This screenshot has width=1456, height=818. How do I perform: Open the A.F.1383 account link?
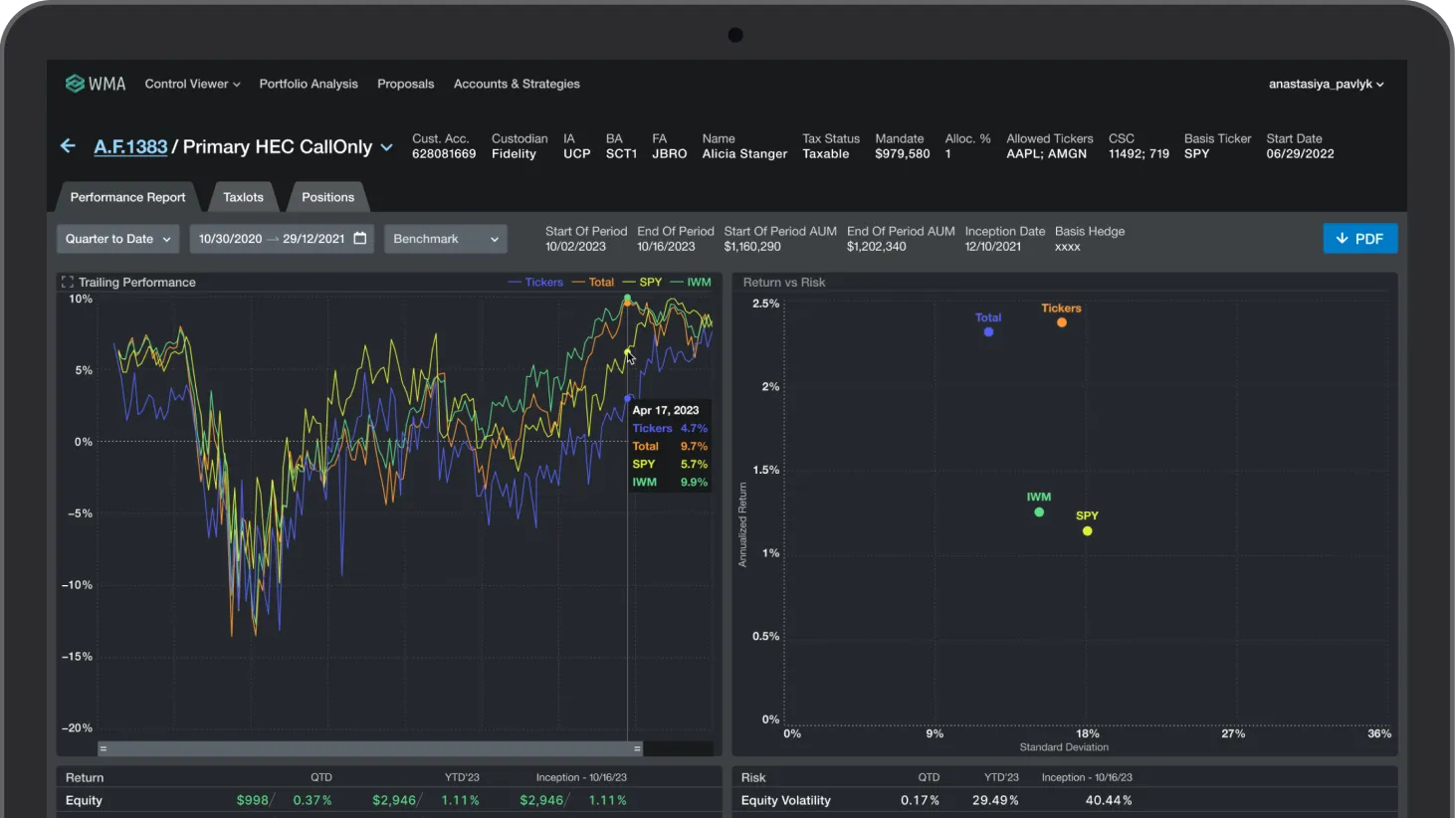130,146
